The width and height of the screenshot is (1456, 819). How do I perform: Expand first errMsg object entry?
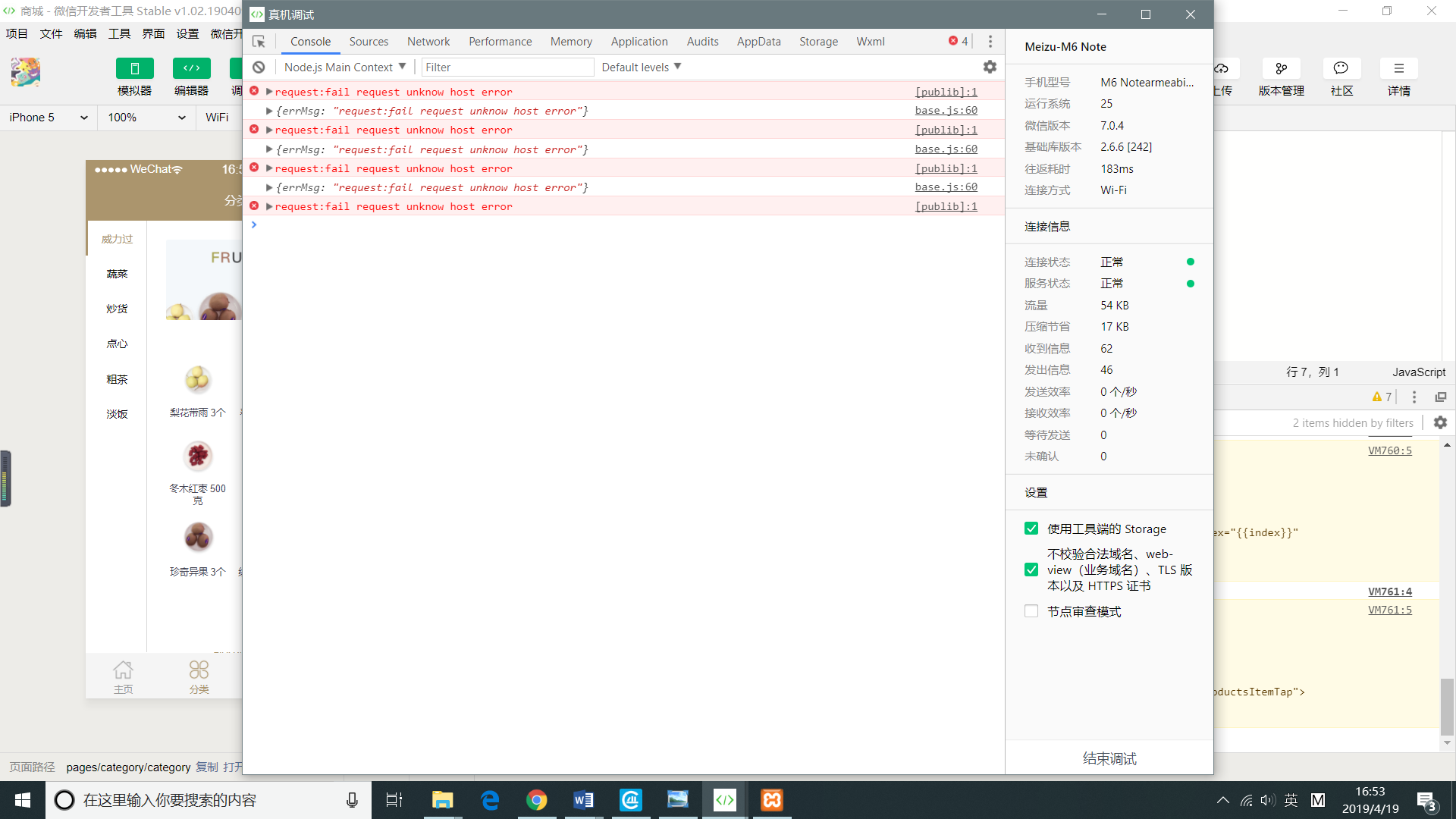point(269,111)
